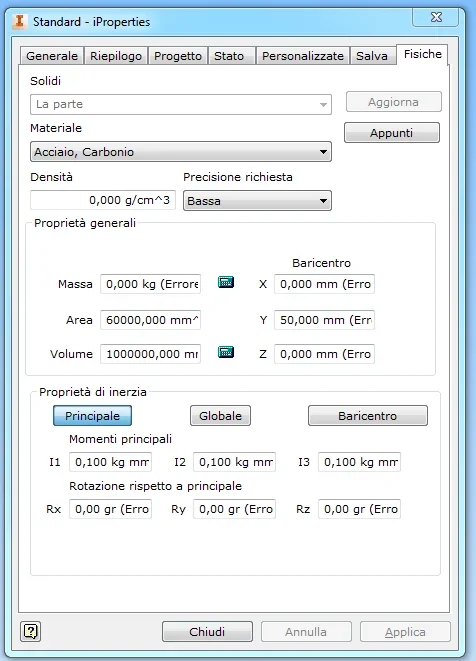Click the Appunti button
This screenshot has height=661, width=476.
(392, 133)
